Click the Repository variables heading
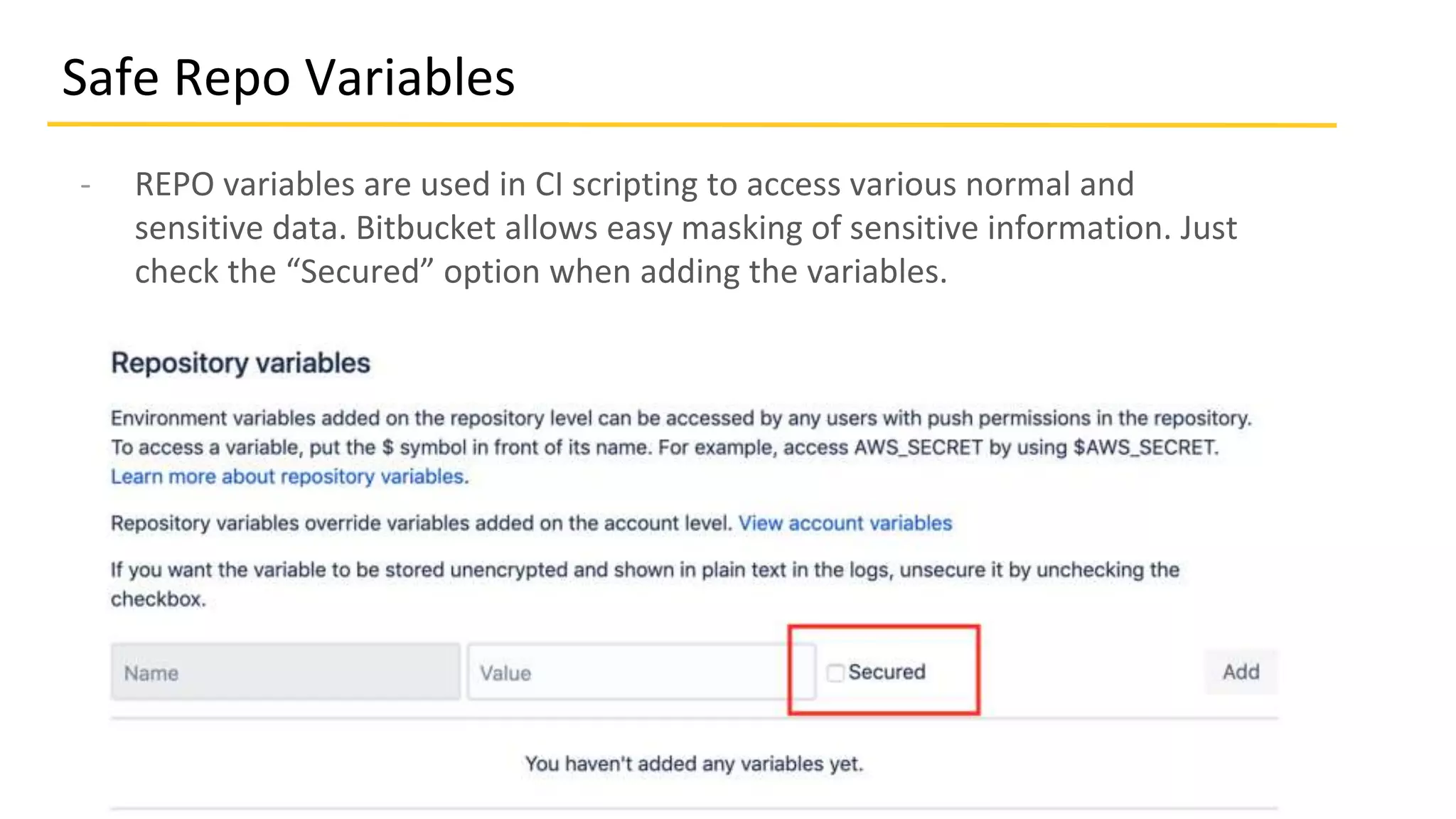Screen dimensions: 1456x819 click(x=240, y=363)
